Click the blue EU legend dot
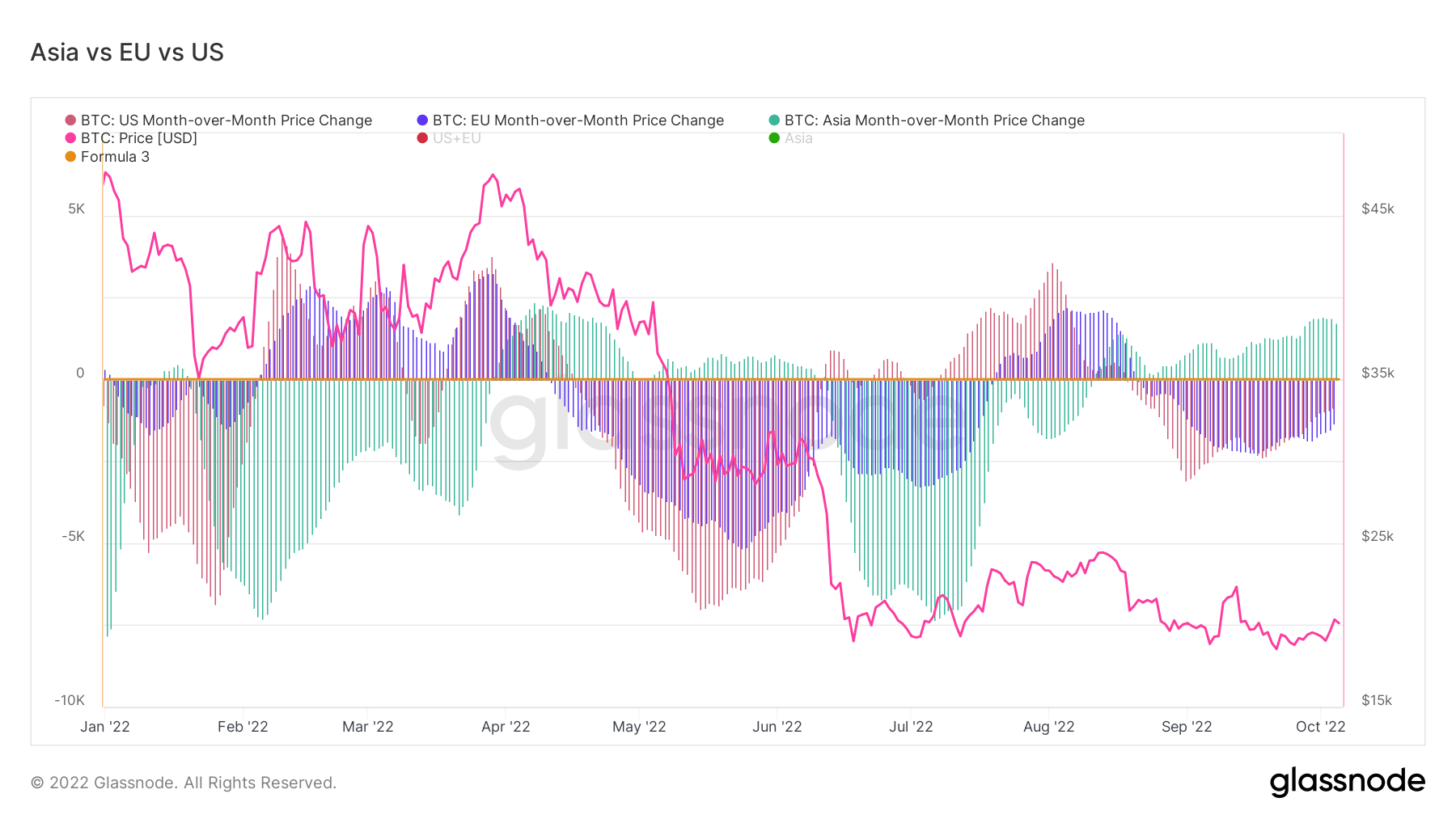 pyautogui.click(x=422, y=120)
